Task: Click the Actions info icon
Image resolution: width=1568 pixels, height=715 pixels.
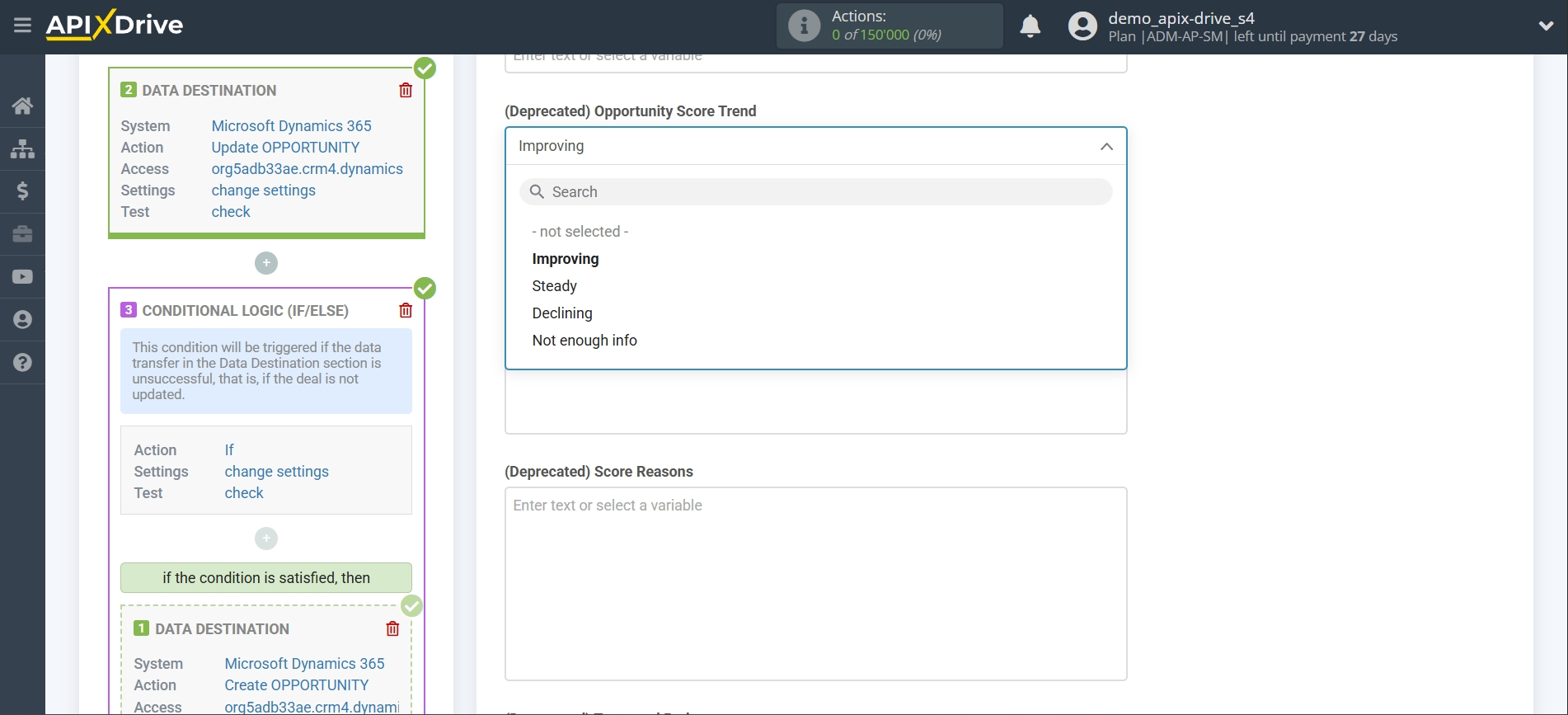Action: coord(804,26)
